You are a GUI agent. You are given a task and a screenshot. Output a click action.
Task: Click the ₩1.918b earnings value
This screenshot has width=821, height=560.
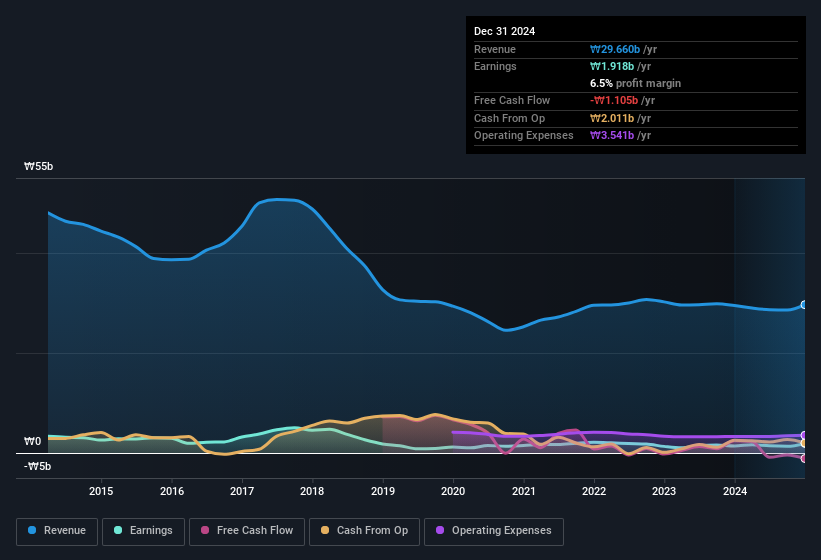click(x=612, y=66)
